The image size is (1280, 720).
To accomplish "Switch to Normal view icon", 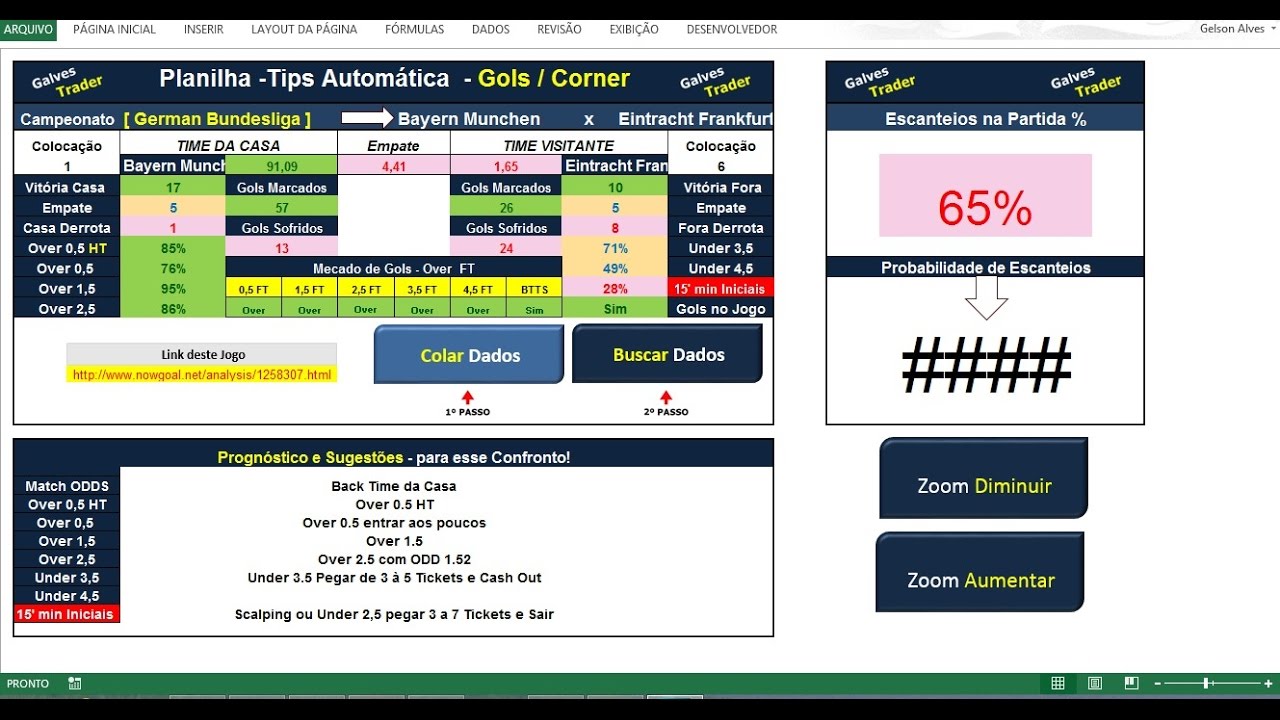I will pyautogui.click(x=1058, y=684).
